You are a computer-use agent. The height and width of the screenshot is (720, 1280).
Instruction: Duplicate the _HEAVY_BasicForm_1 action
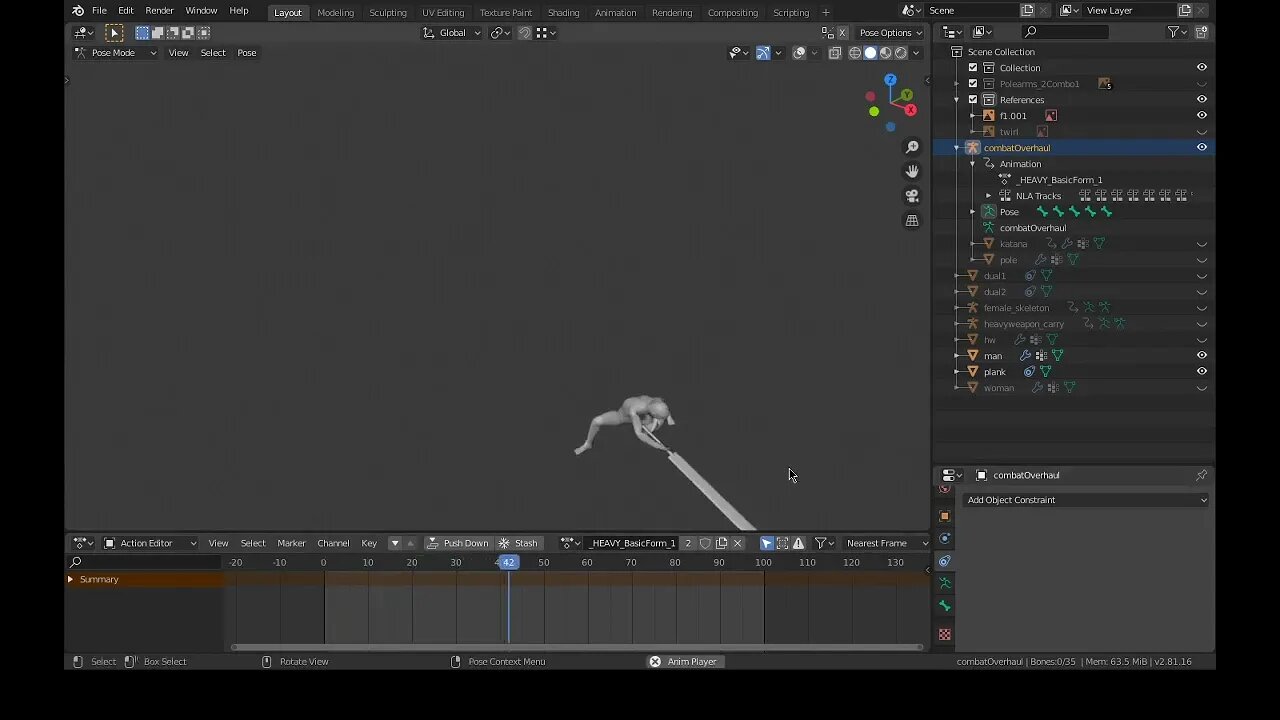[x=721, y=543]
